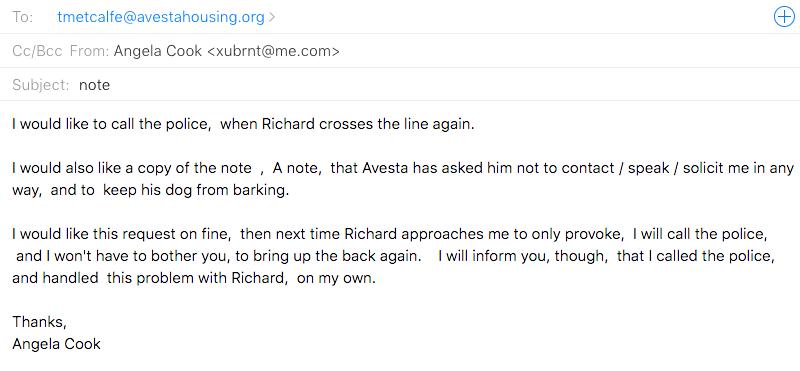
Task: Place cursor on "keep his dog from barking" line
Action: coord(151,190)
